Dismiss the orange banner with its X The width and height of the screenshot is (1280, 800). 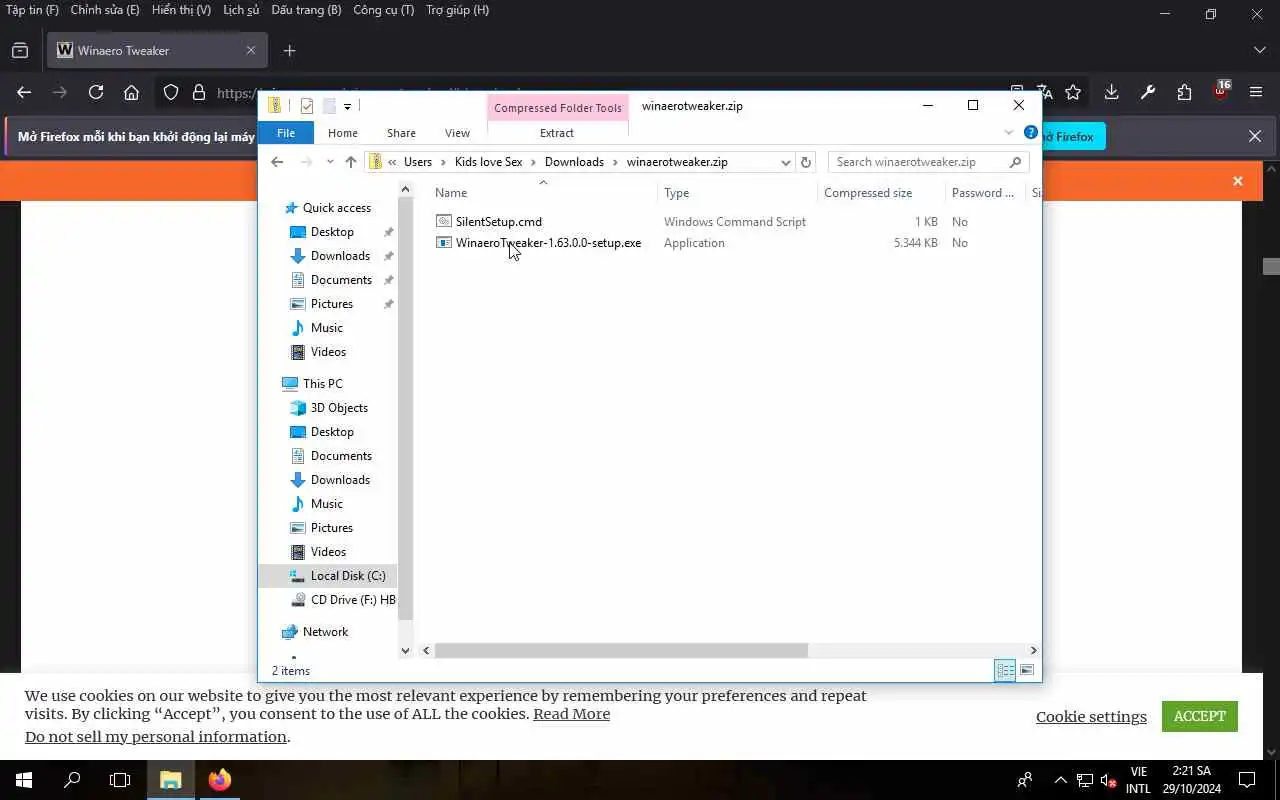click(1238, 181)
